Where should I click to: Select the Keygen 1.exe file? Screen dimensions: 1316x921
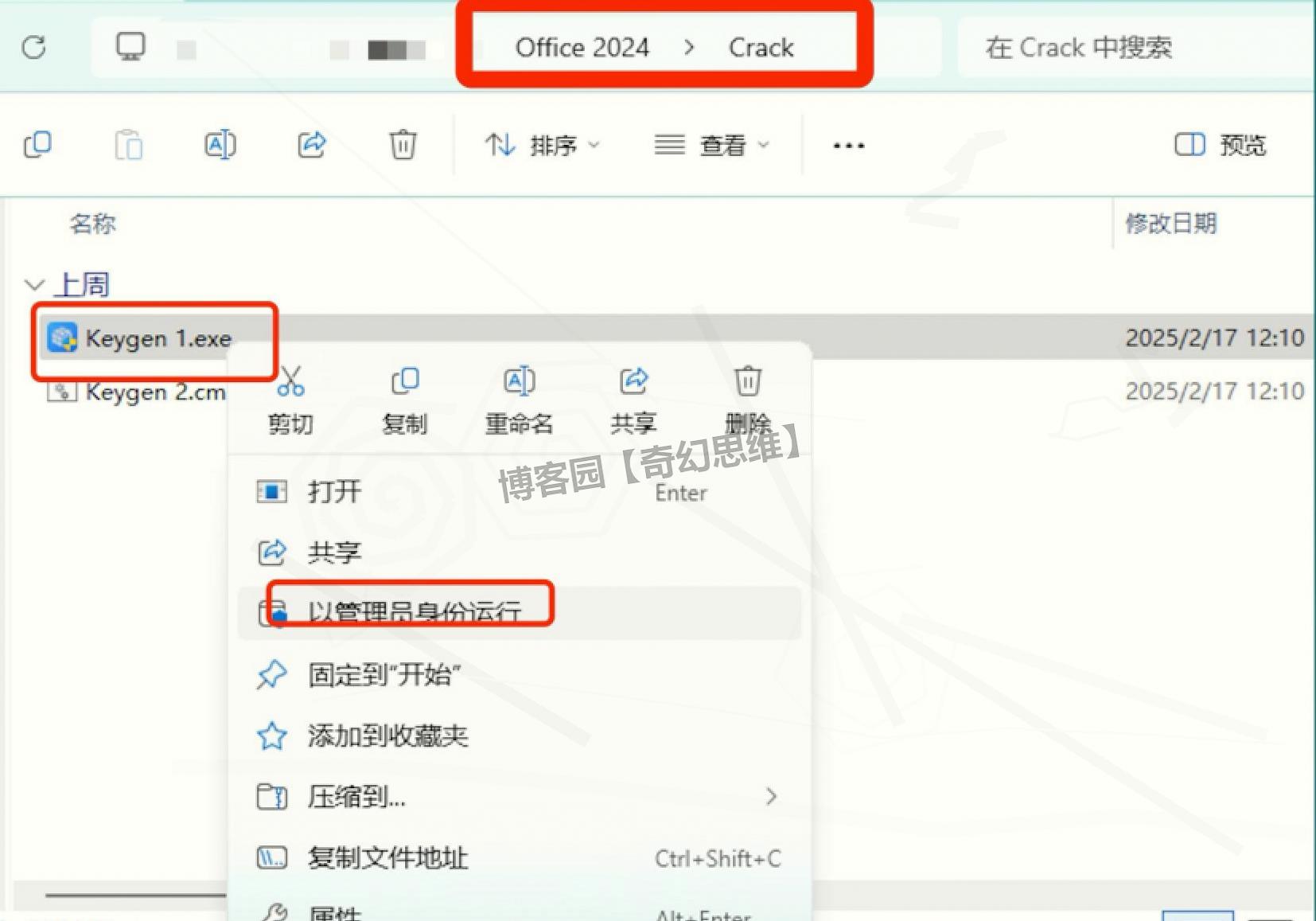(158, 338)
